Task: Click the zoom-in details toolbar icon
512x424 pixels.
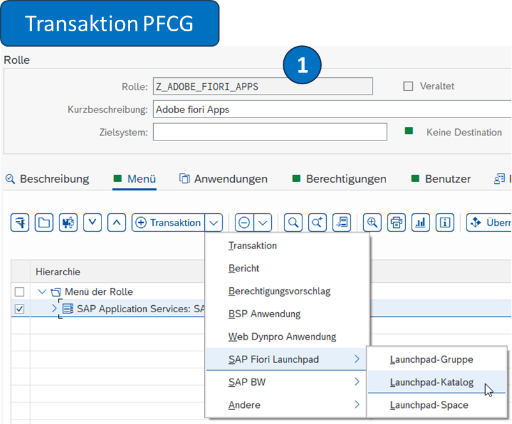Action: [372, 222]
